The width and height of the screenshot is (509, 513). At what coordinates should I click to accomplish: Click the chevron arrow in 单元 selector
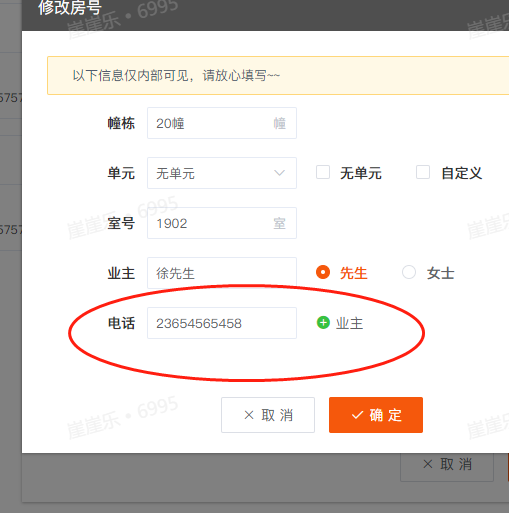(x=279, y=173)
